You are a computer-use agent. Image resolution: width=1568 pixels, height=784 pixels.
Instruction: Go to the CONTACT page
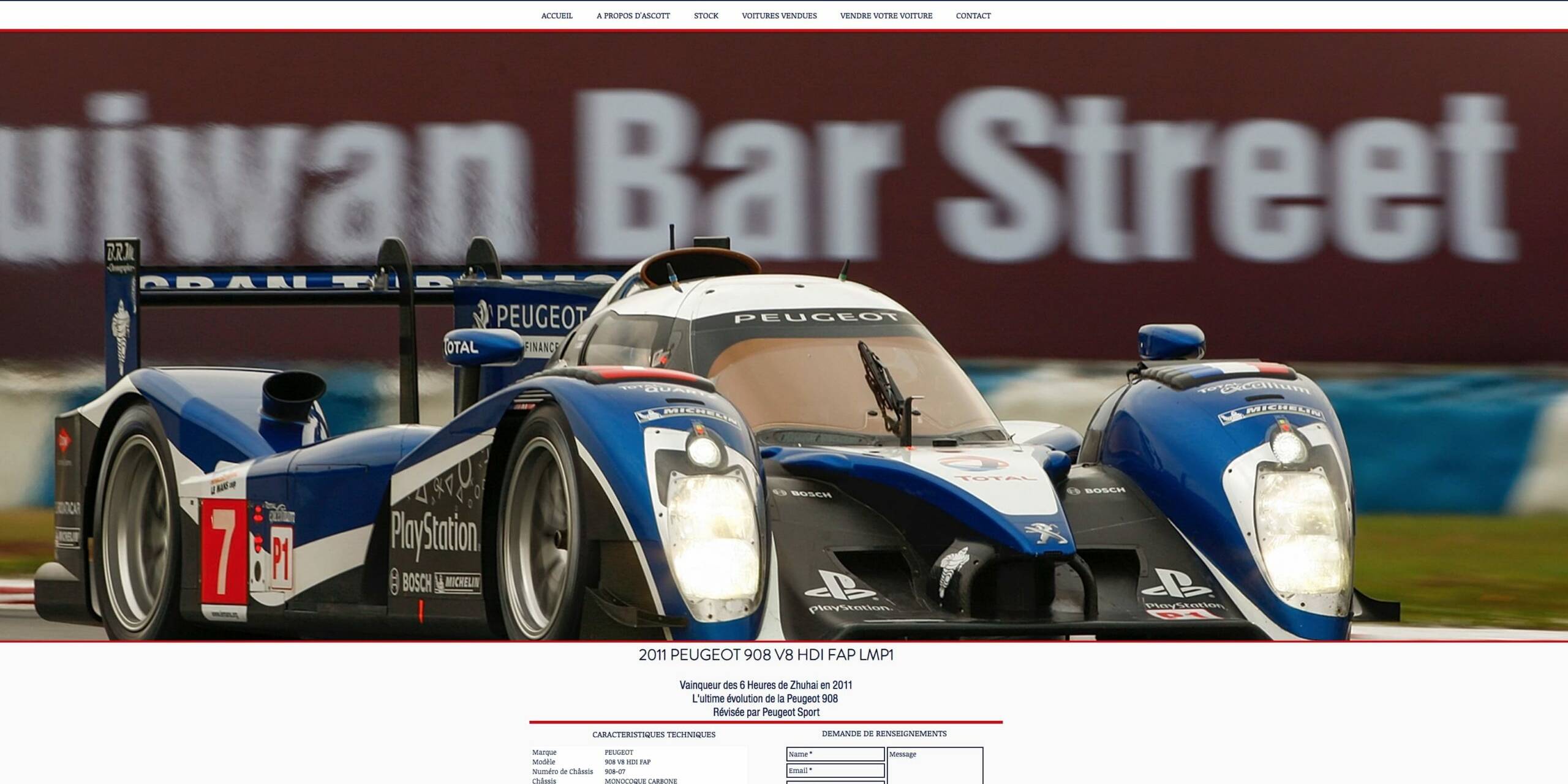click(973, 16)
